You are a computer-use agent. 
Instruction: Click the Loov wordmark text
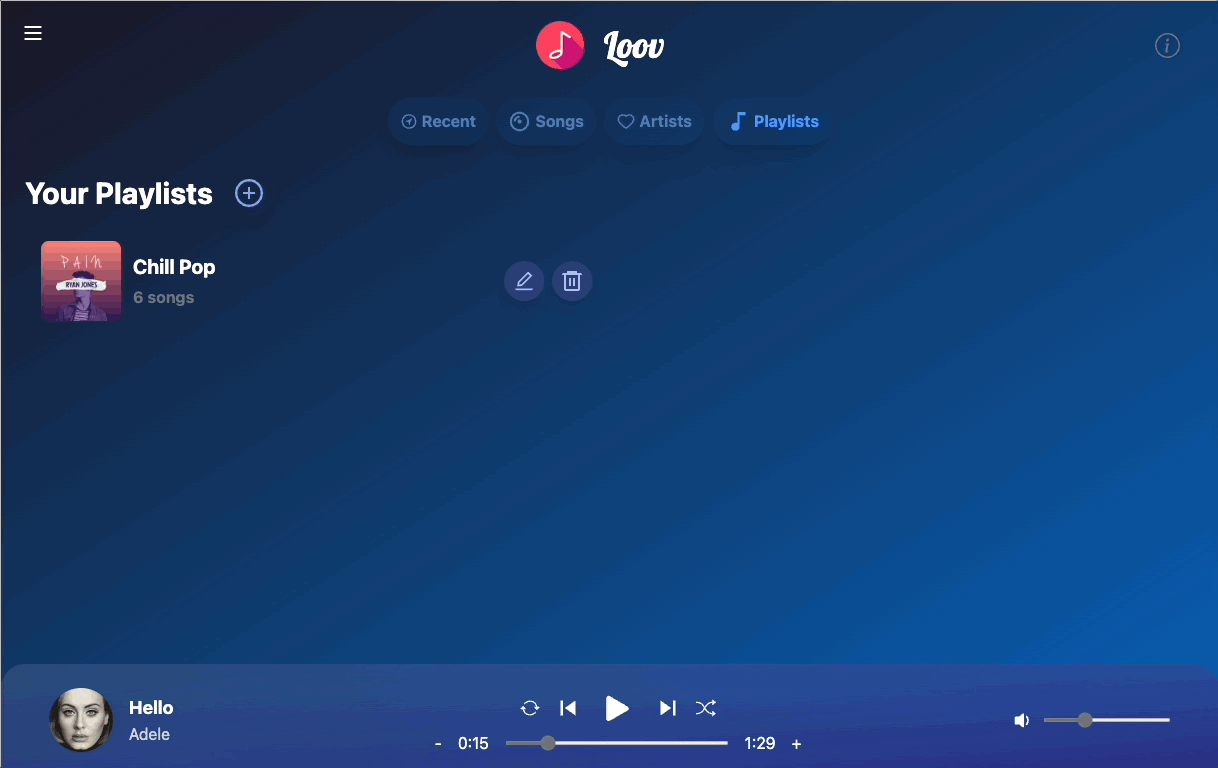[634, 46]
